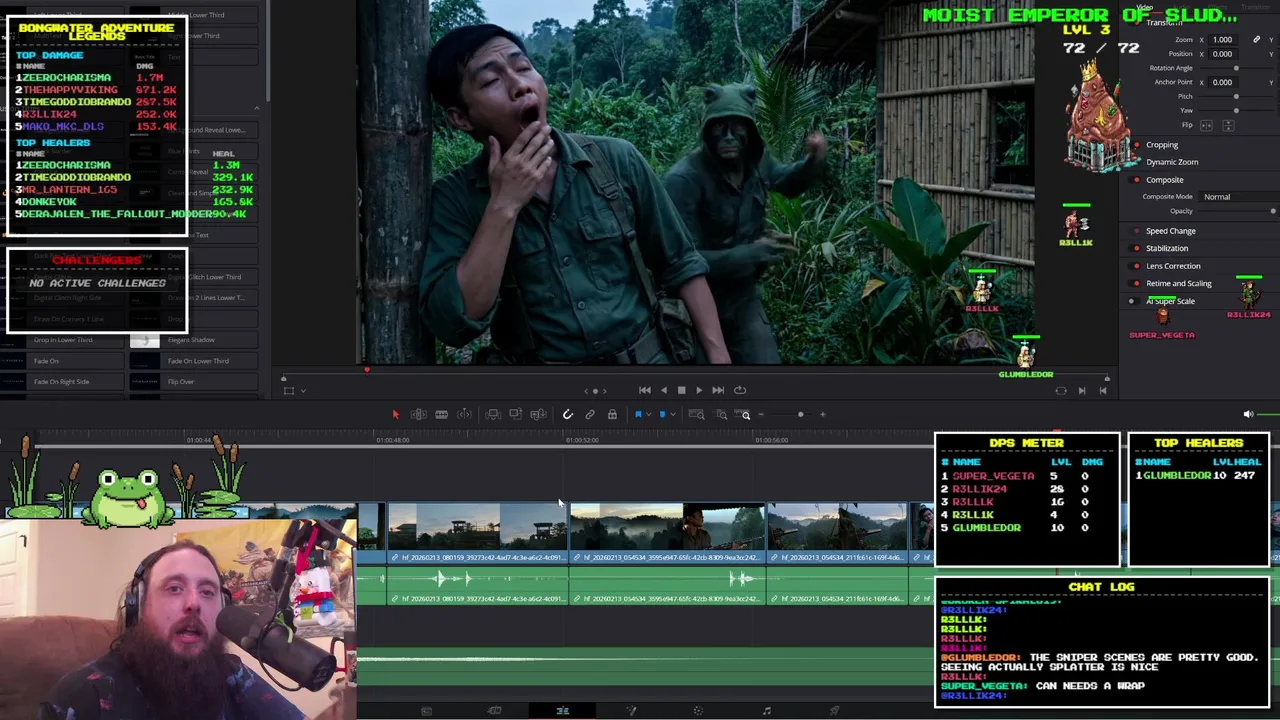Open the viewer overlay mode dropdown arrow
Viewport: 1280px width, 720px height.
[x=303, y=391]
